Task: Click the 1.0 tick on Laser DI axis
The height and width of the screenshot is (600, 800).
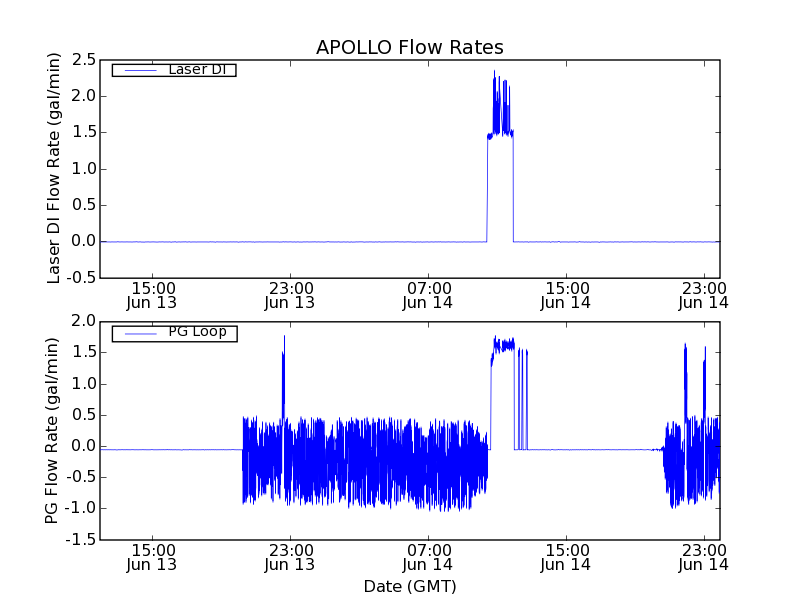Action: point(84,169)
